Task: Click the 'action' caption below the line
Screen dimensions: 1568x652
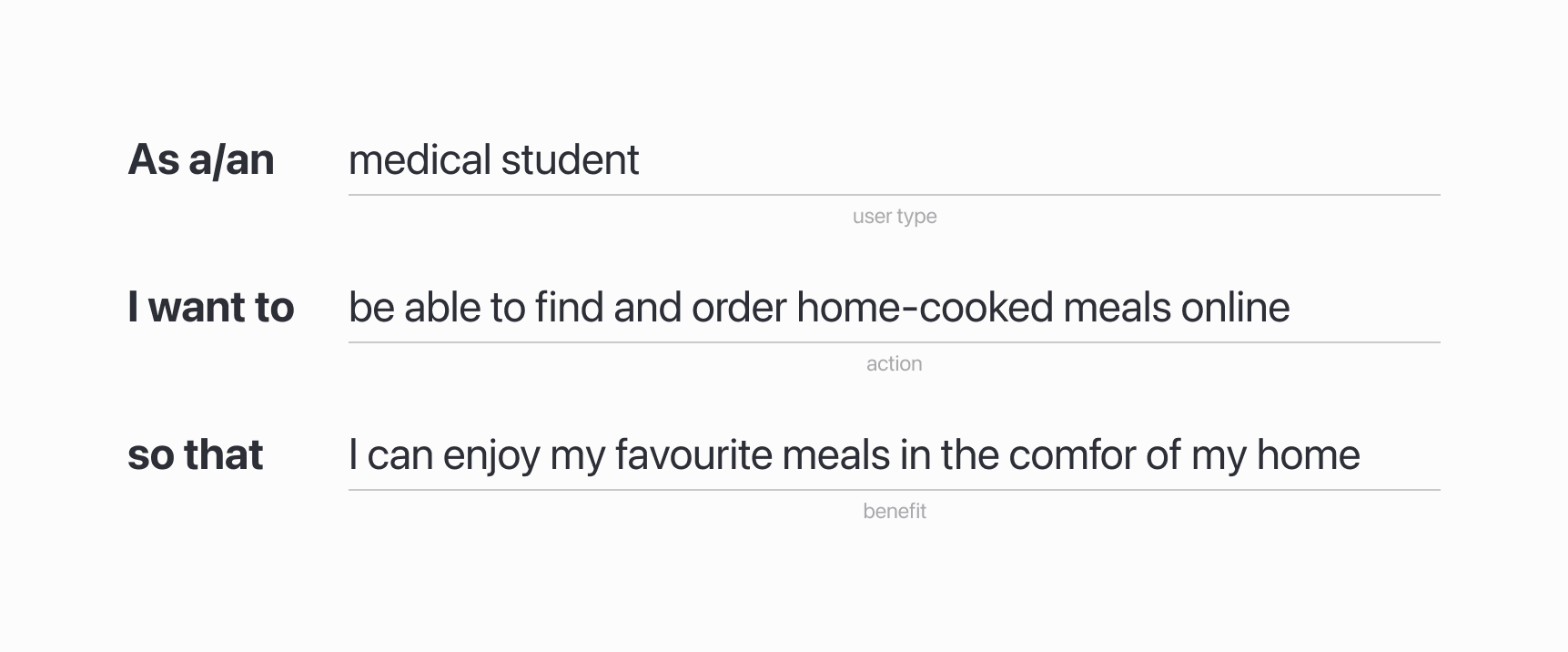Action: [x=894, y=364]
